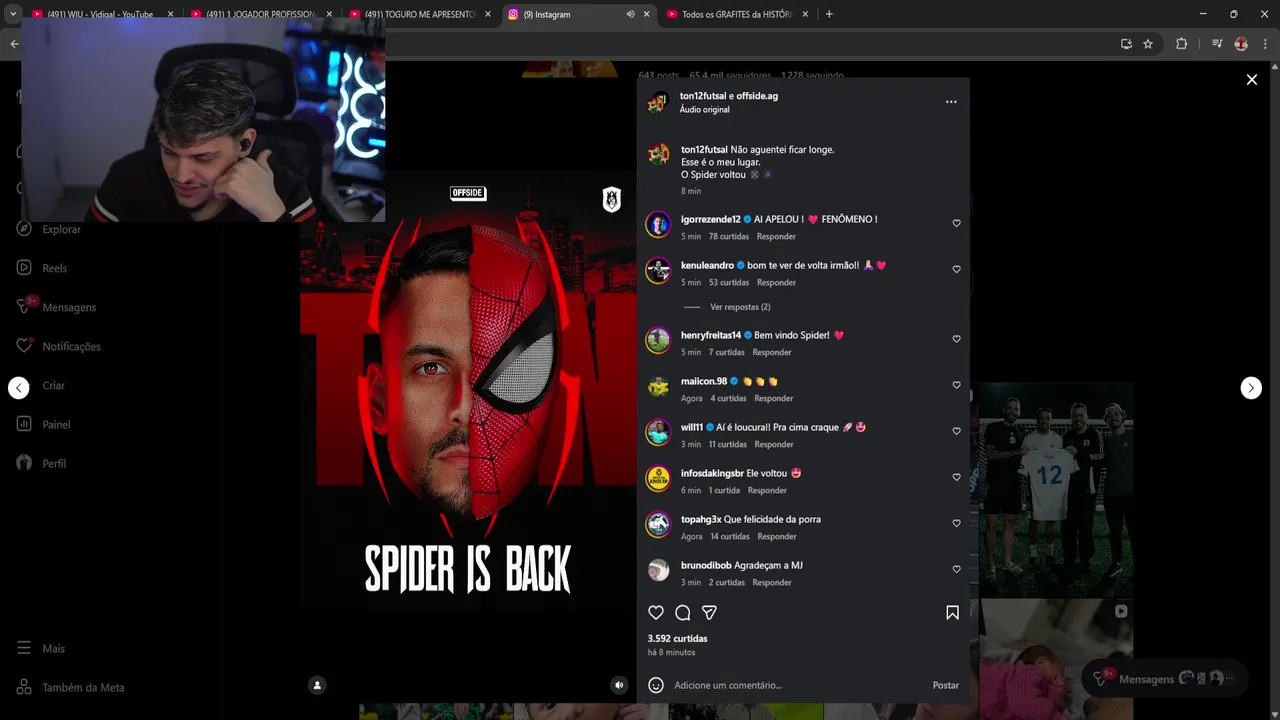The image size is (1280, 720).
Task: Switch to 1 JOGADOR PROFISSIONAL tab
Action: coord(260,14)
